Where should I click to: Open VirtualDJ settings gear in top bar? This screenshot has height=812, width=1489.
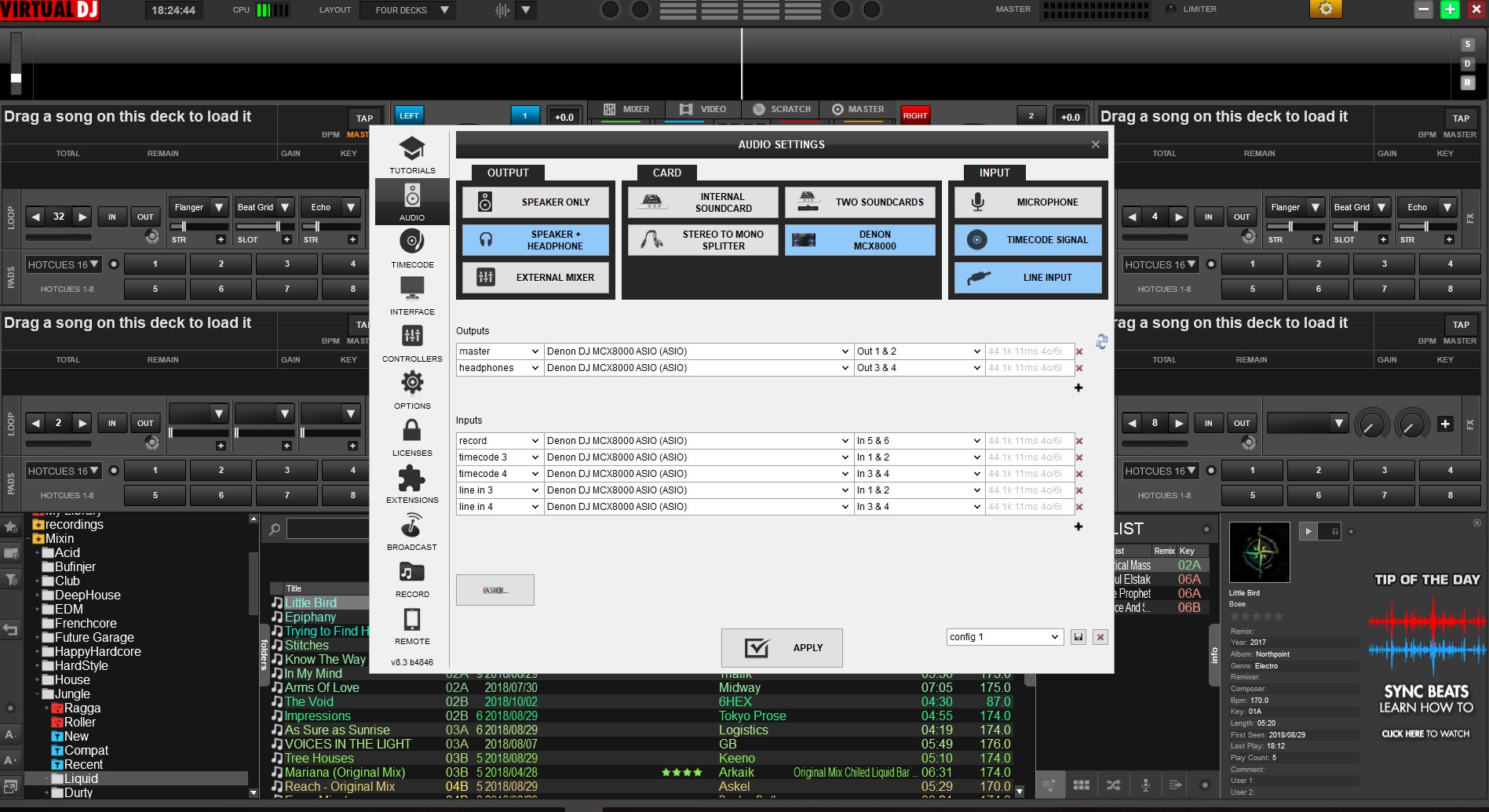coord(1326,9)
